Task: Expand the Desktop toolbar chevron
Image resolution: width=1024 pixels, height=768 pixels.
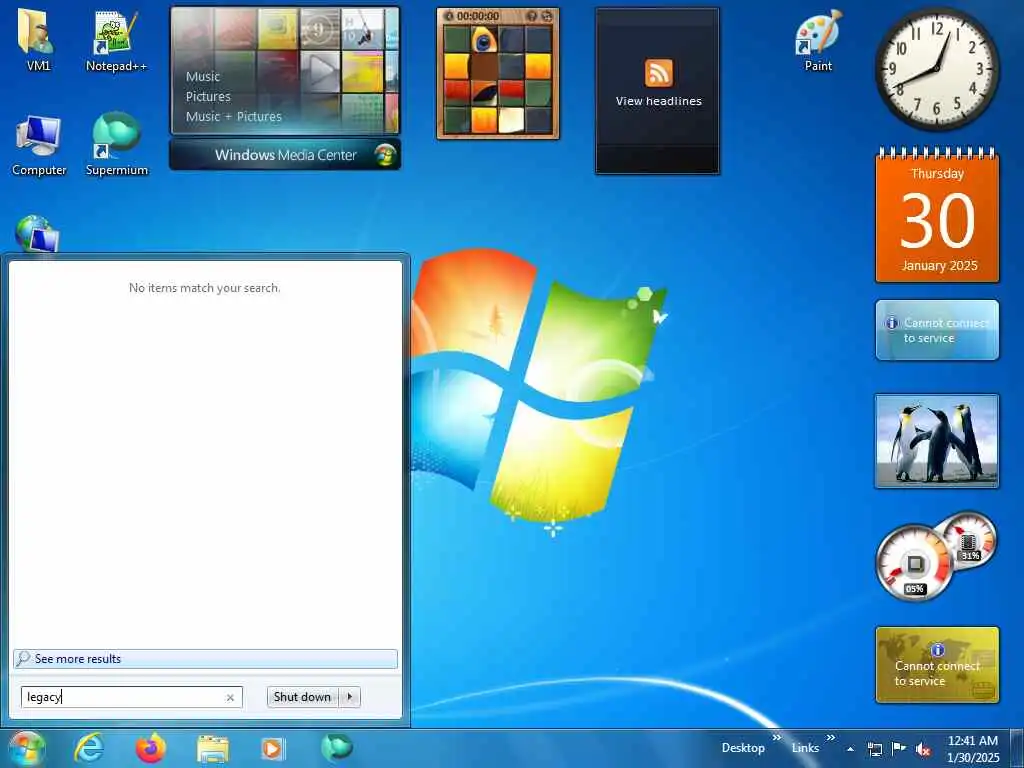Action: [x=777, y=738]
